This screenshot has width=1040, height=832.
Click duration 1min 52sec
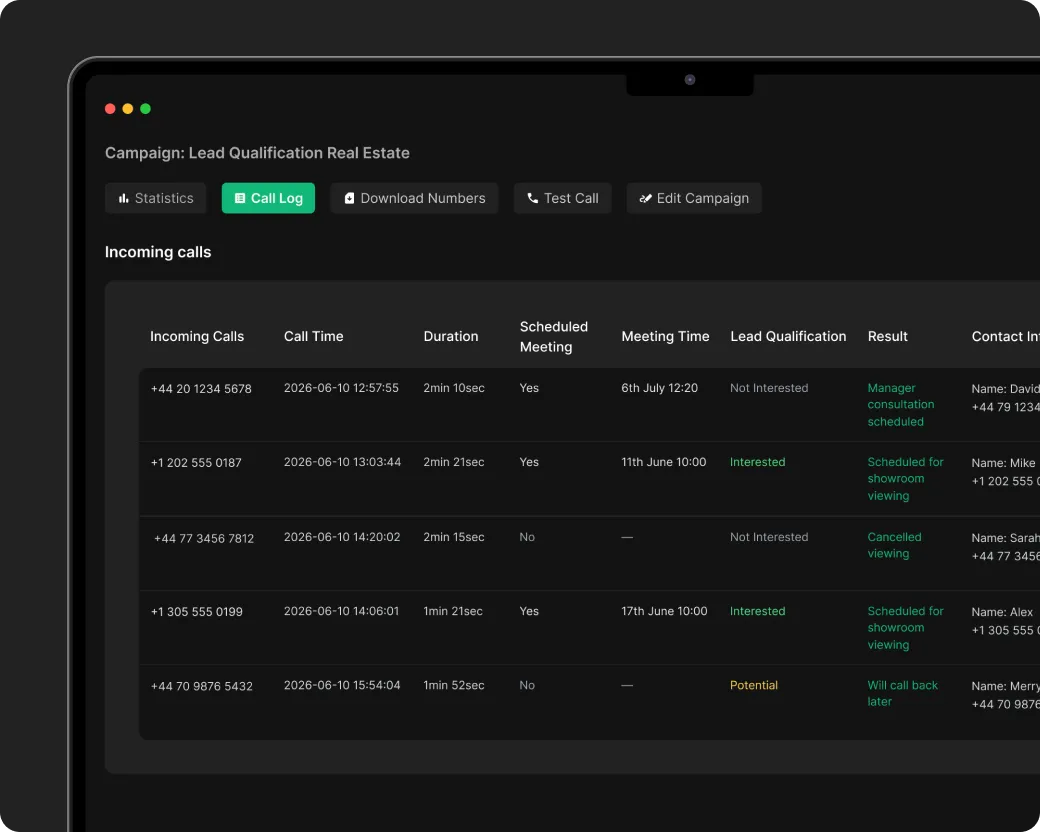click(x=454, y=685)
